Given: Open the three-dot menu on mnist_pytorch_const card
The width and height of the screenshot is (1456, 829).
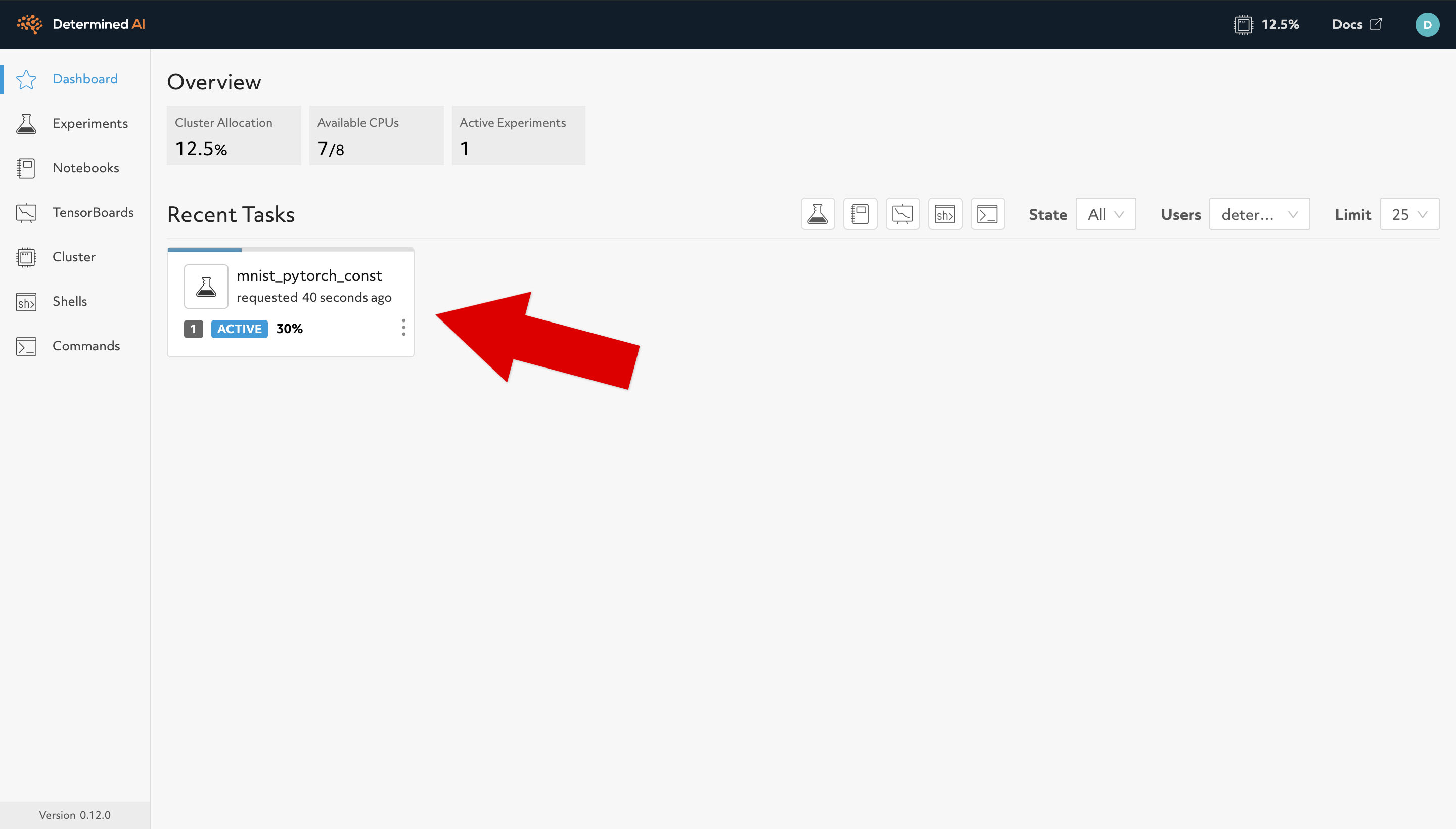Looking at the screenshot, I should pos(403,328).
